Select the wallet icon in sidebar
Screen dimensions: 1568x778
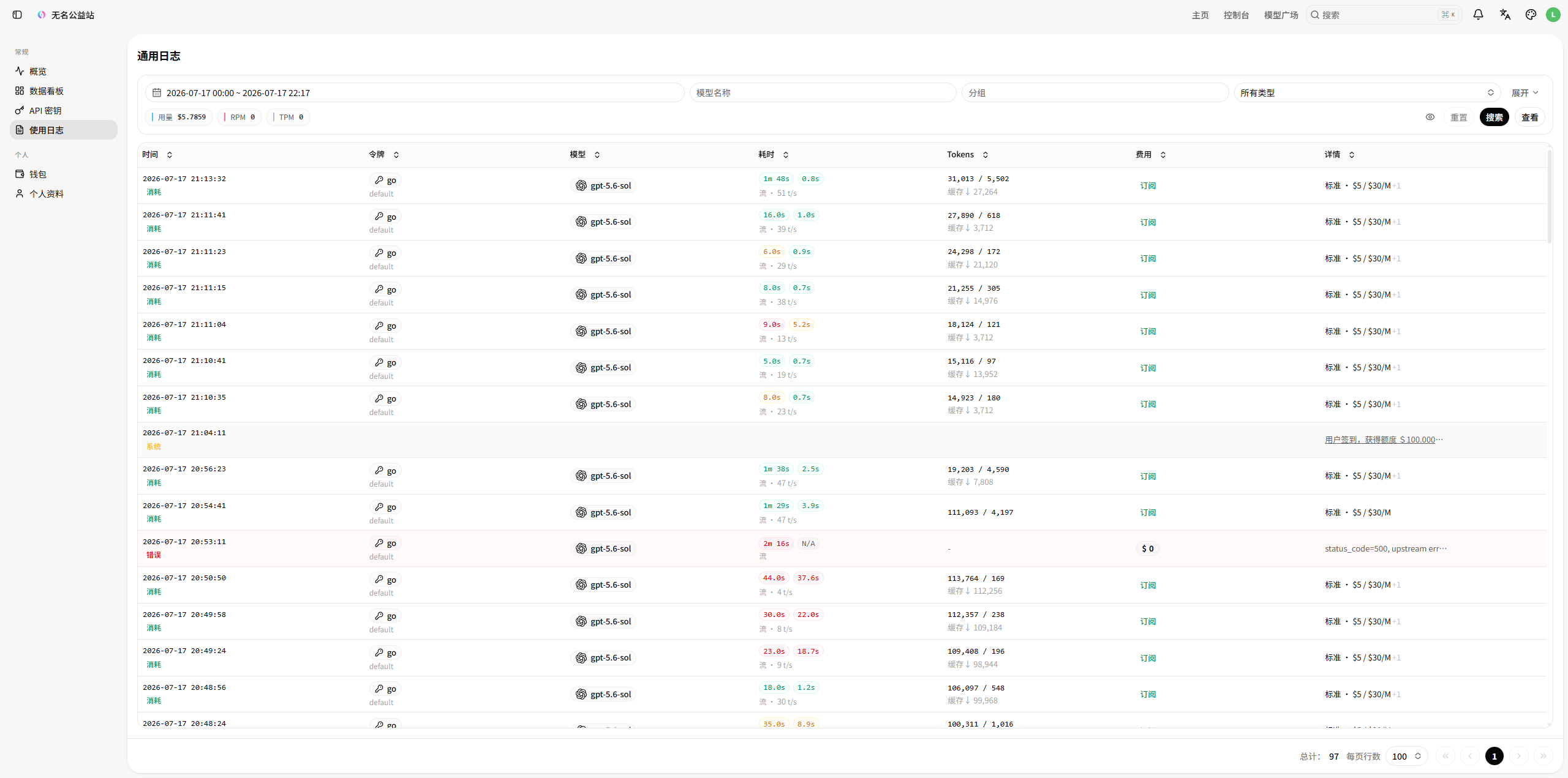point(20,174)
